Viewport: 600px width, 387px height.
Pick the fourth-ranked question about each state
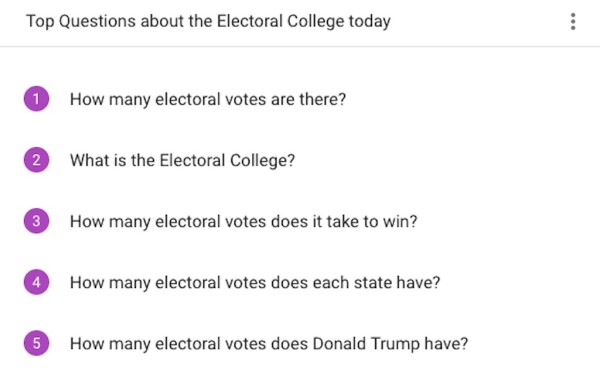tap(255, 283)
